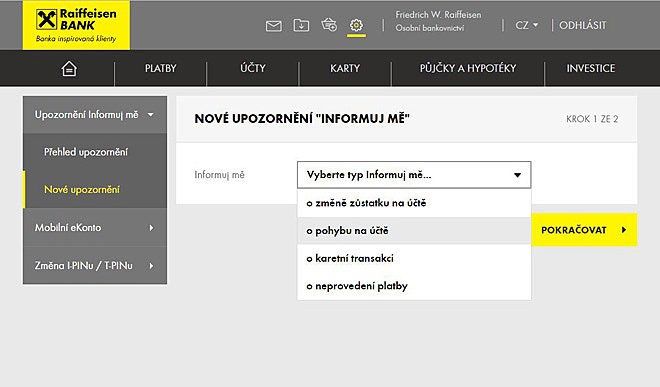This screenshot has height=387, width=660.
Task: Click the download folder icon in header
Action: click(x=301, y=26)
